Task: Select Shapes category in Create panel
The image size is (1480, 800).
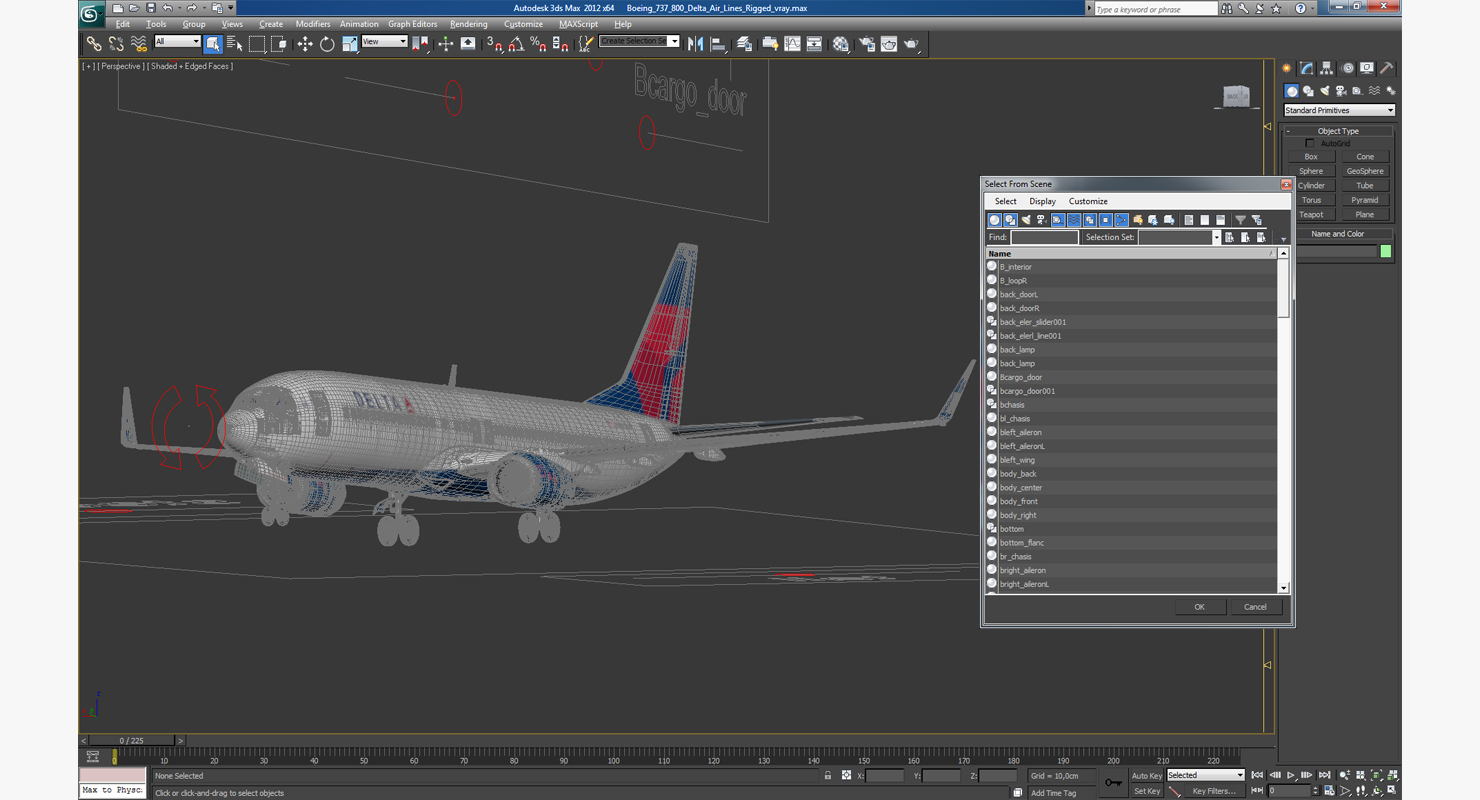Action: [x=1308, y=91]
